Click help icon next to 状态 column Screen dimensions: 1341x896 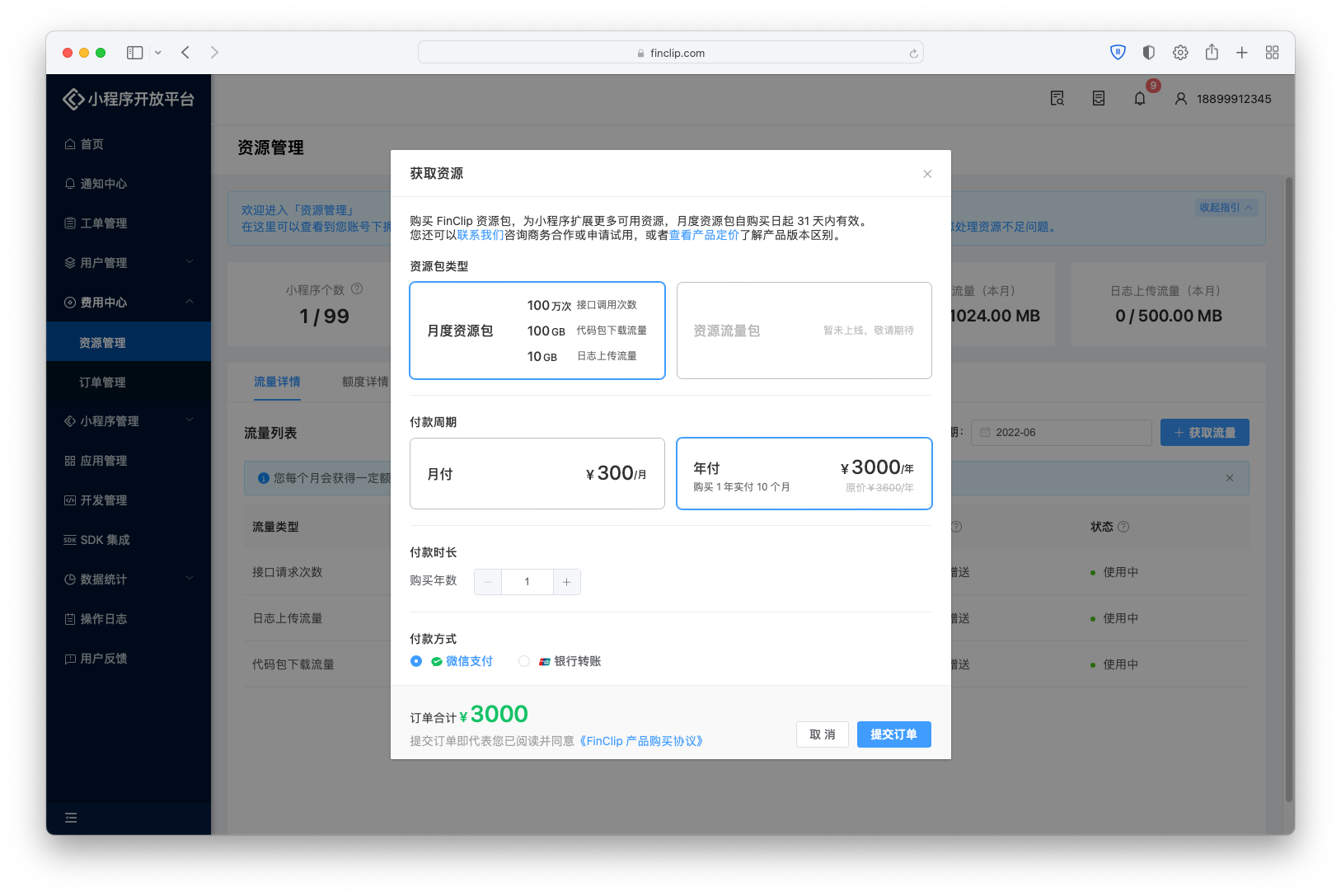point(1123,527)
